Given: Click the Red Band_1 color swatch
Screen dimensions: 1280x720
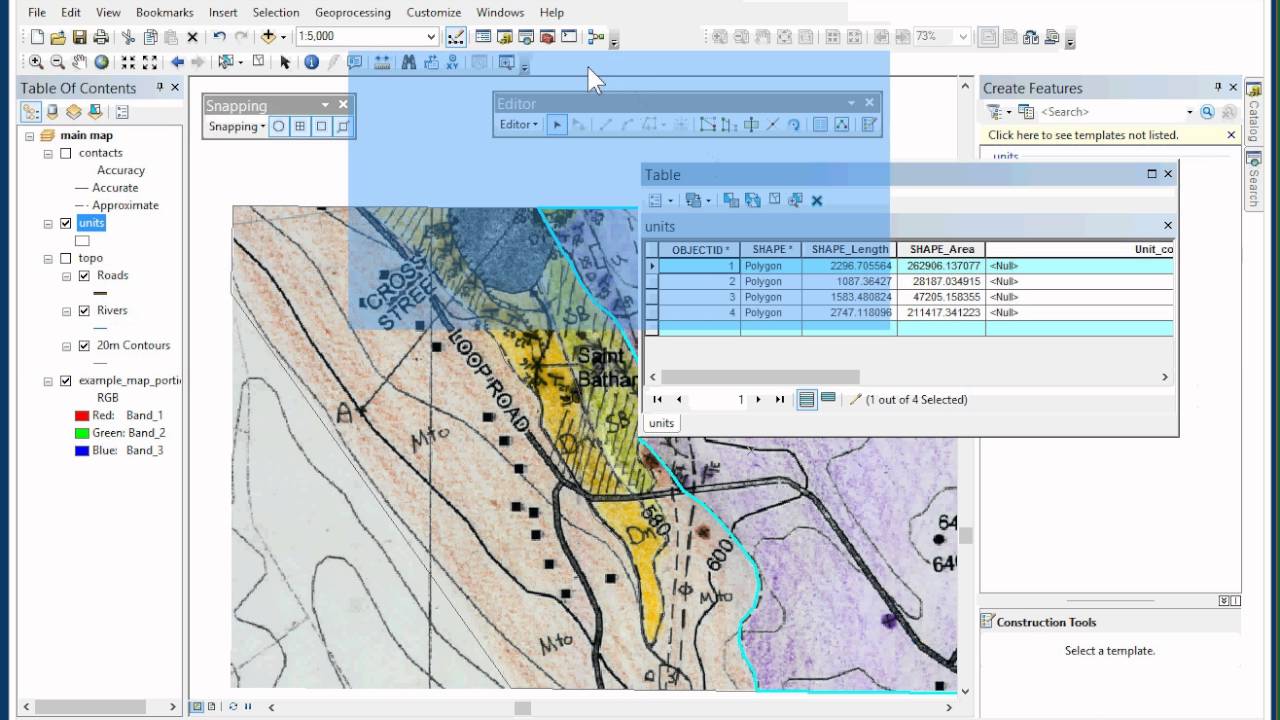Looking at the screenshot, I should tap(82, 415).
